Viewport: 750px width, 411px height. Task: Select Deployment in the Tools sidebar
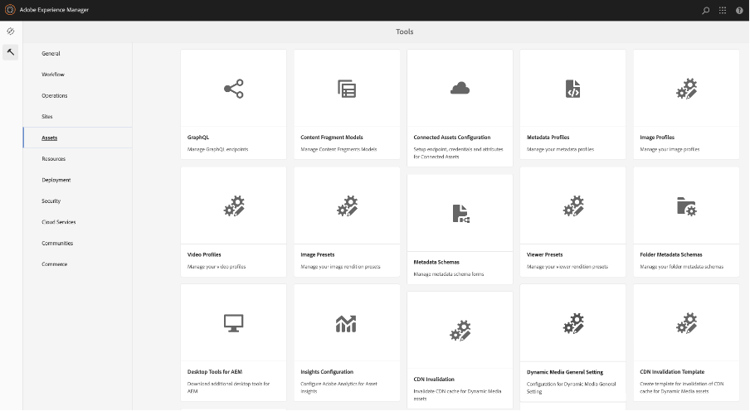point(77,180)
